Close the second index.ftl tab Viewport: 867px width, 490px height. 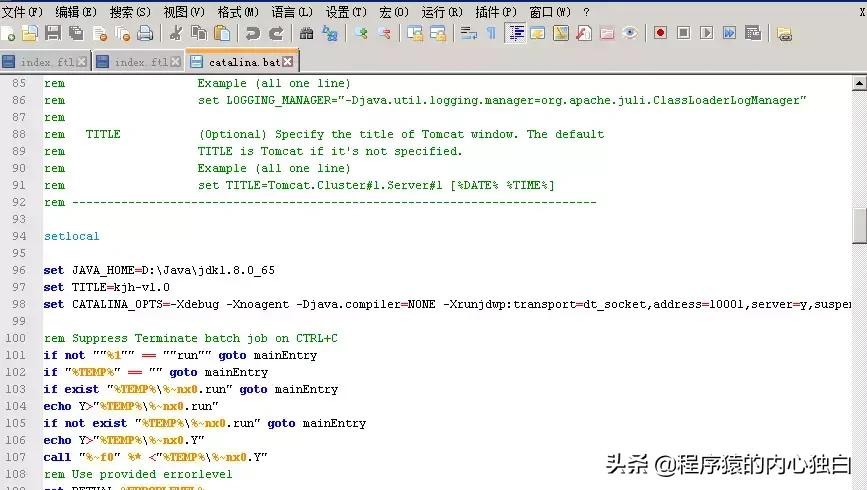[176, 62]
